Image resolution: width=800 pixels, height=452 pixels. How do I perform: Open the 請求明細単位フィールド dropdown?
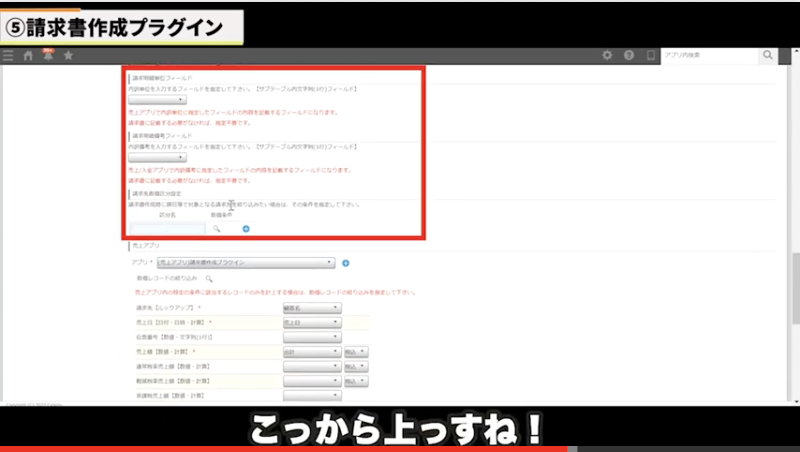pyautogui.click(x=157, y=100)
